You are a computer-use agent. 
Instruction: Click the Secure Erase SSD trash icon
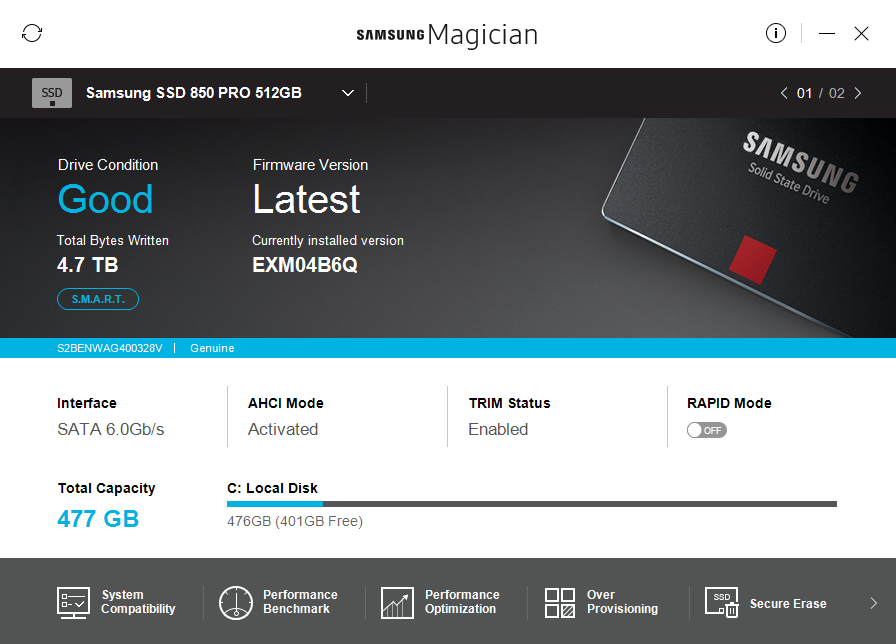pos(722,602)
